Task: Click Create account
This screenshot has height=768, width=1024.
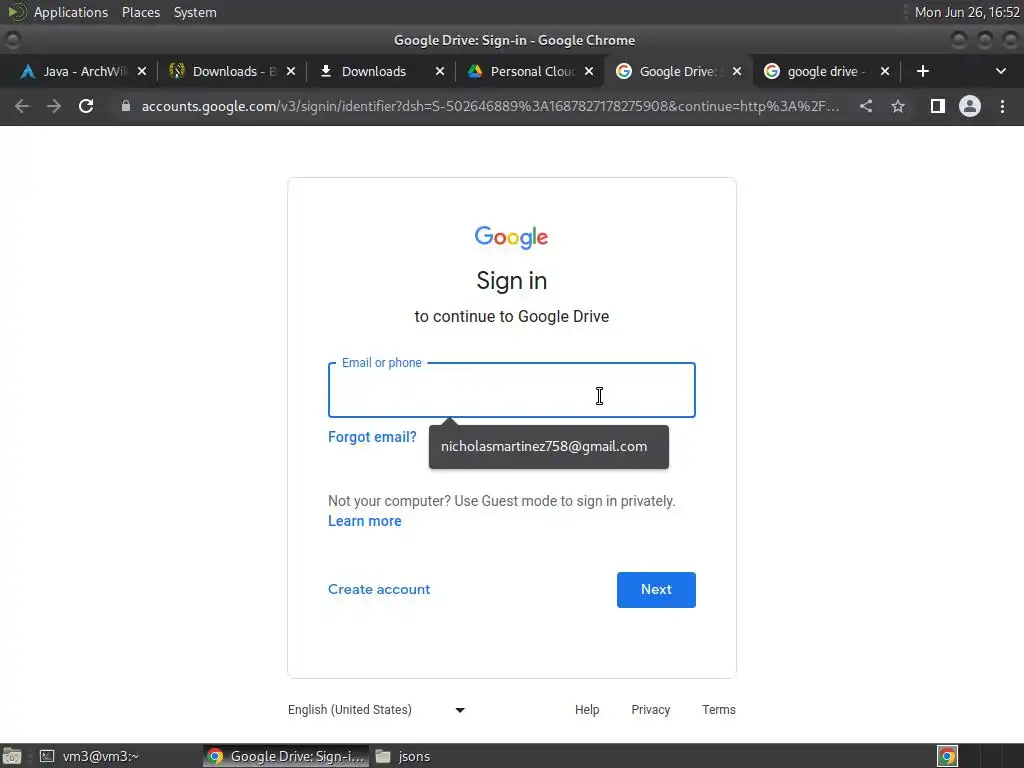Action: [379, 589]
